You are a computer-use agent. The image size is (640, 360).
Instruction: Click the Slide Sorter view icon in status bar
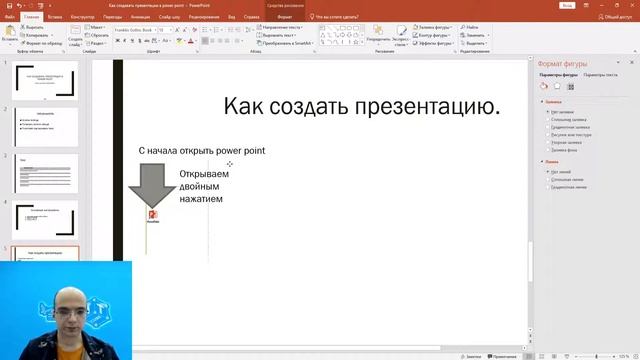[542, 356]
